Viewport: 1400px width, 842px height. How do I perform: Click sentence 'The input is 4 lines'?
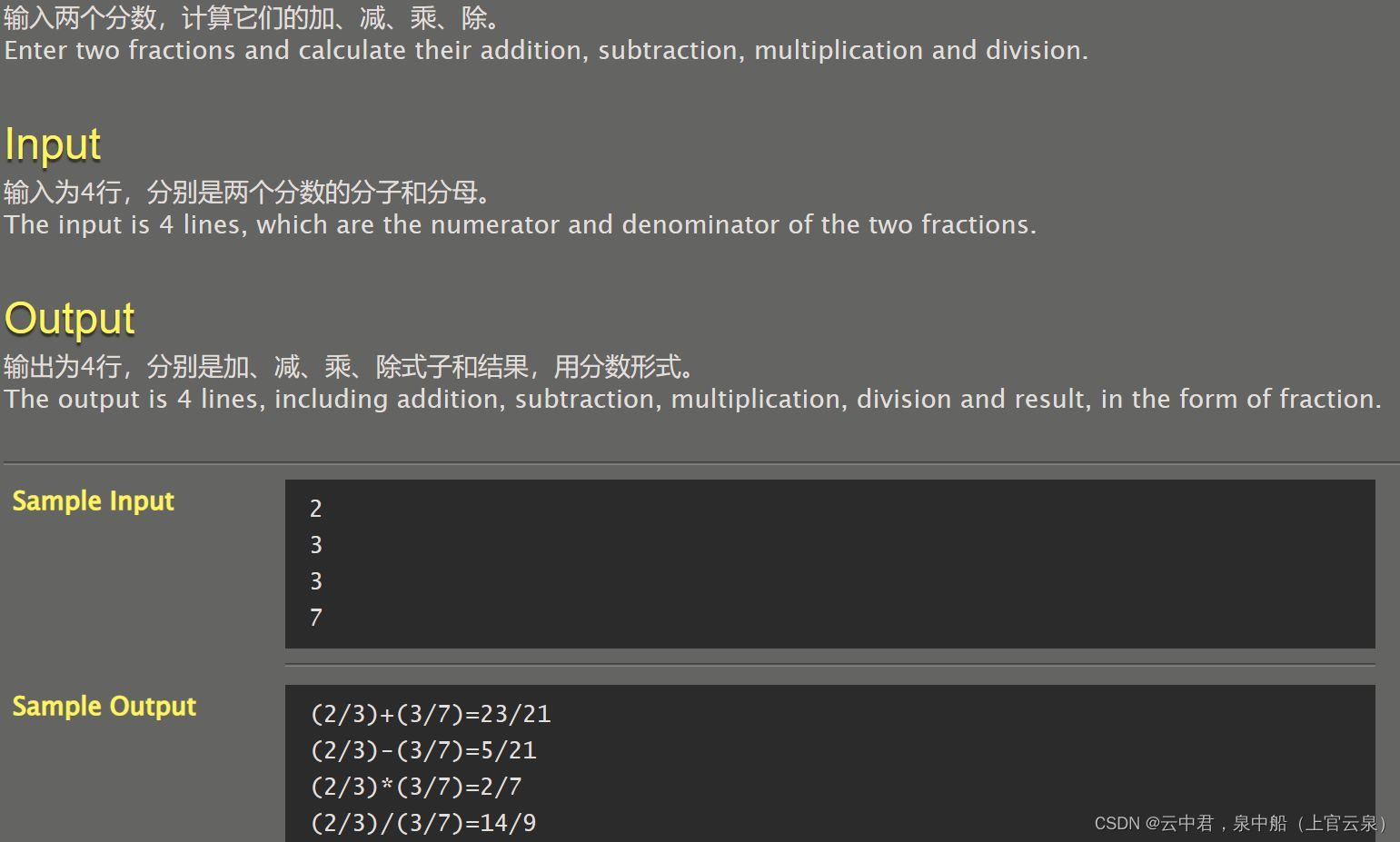point(520,224)
